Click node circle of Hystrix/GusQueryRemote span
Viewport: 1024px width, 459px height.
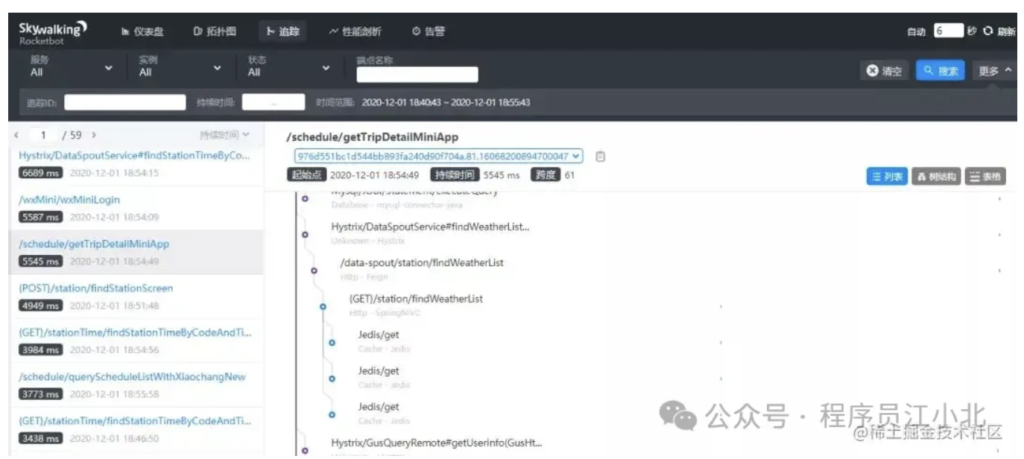click(305, 450)
